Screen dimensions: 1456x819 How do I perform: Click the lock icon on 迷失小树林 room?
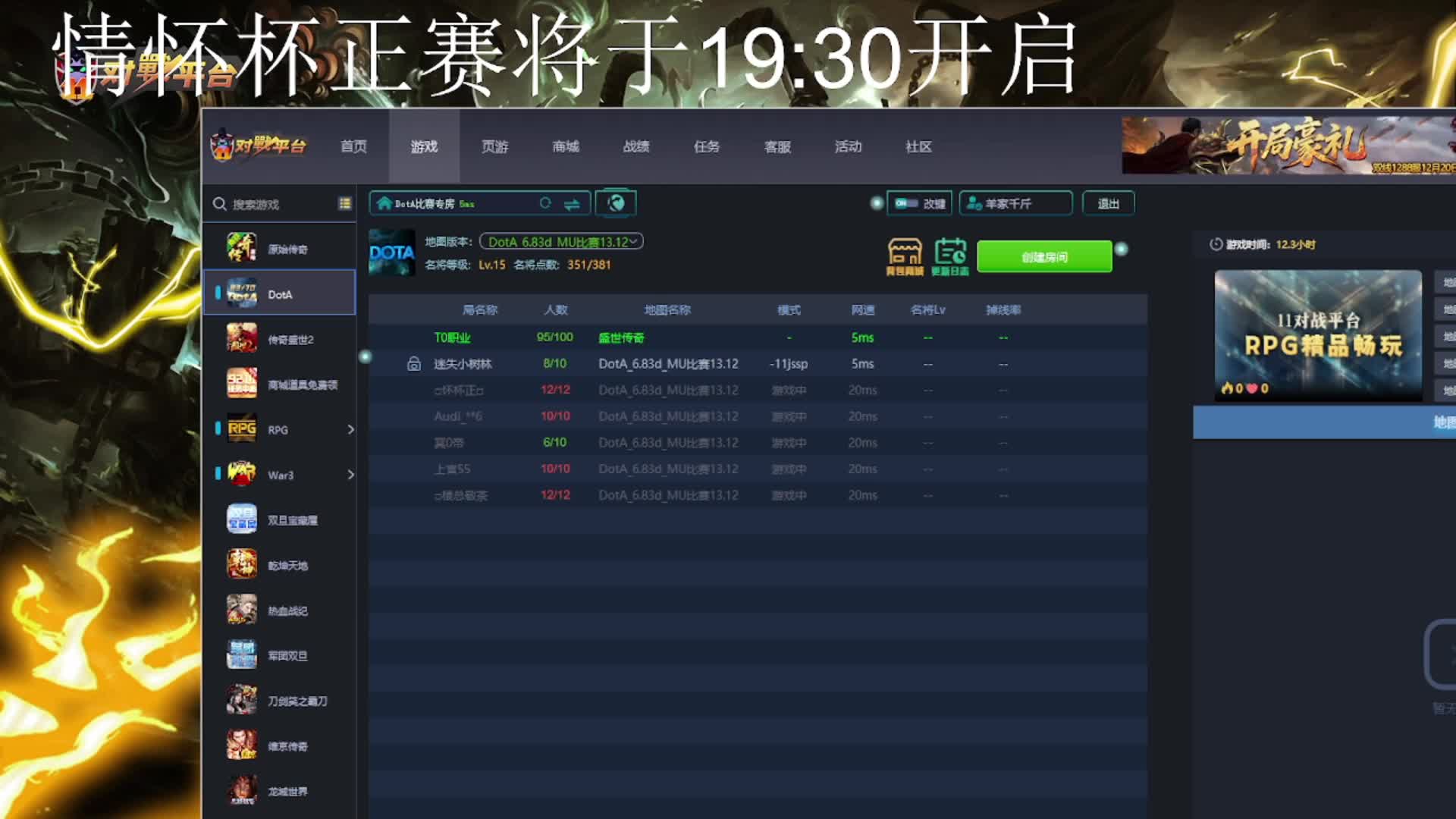click(414, 364)
